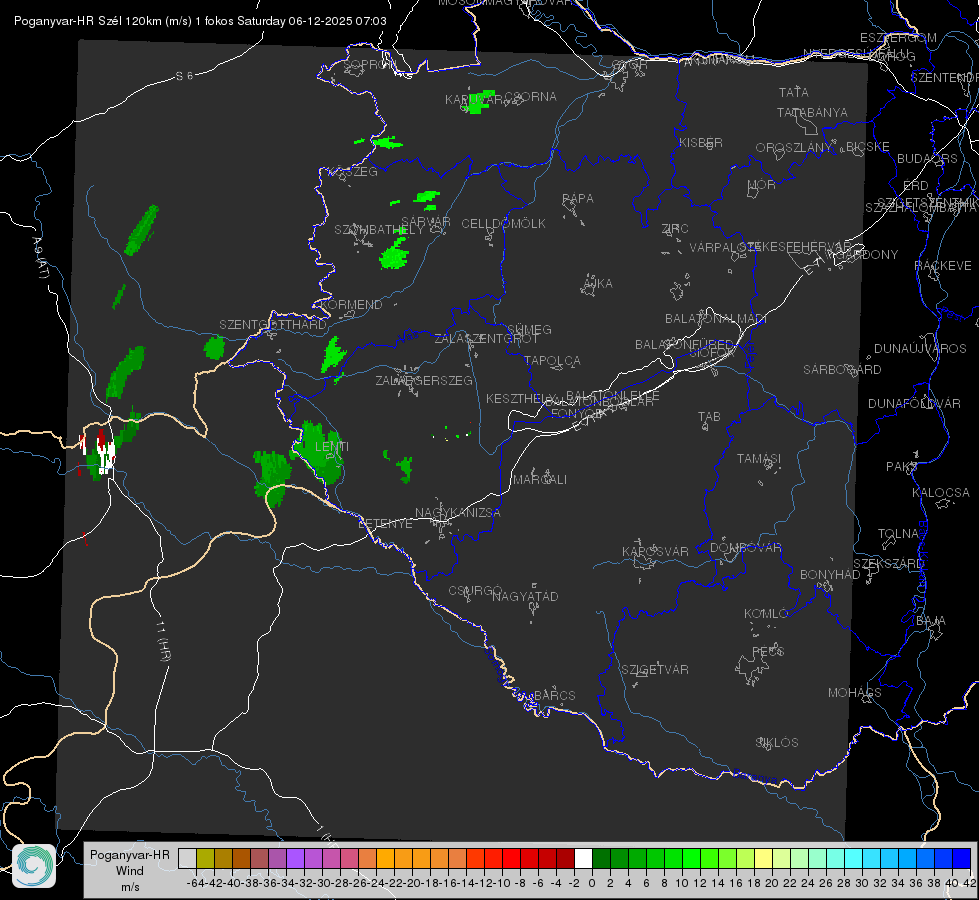Click the red-white echo cluster on the left
The height and width of the screenshot is (900, 979).
point(100,451)
